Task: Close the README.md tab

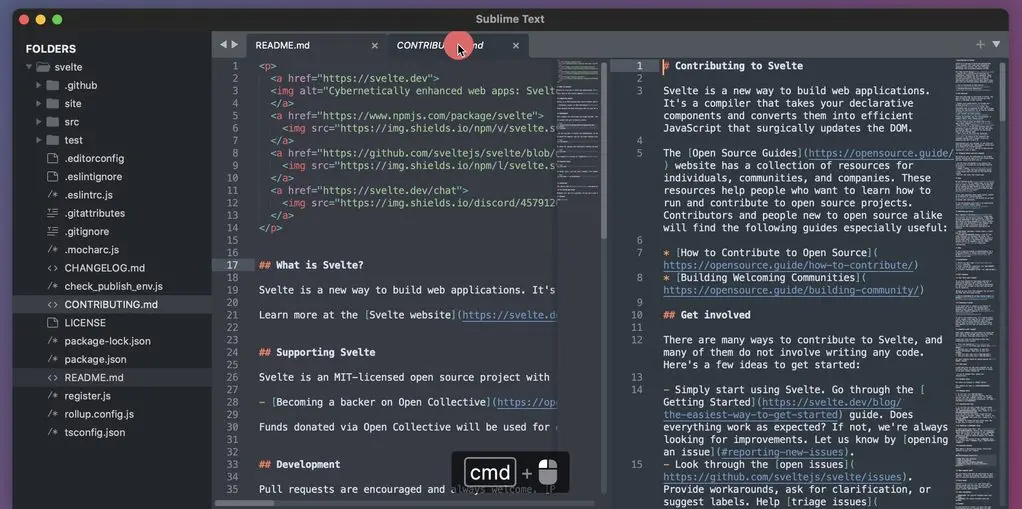Action: [x=374, y=45]
